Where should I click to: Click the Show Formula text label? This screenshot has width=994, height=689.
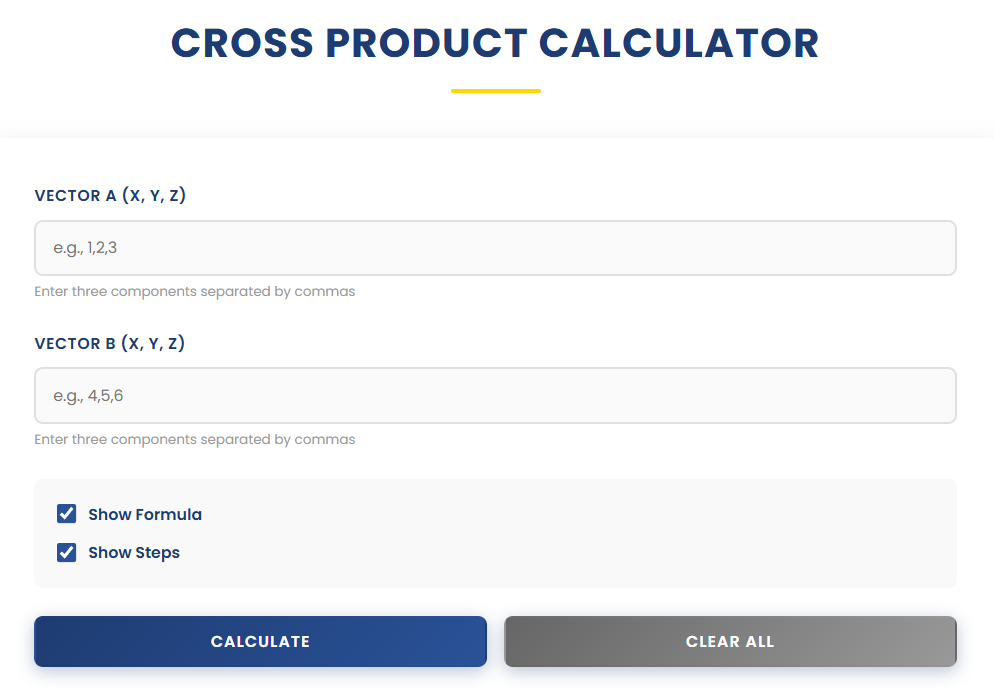click(x=143, y=513)
